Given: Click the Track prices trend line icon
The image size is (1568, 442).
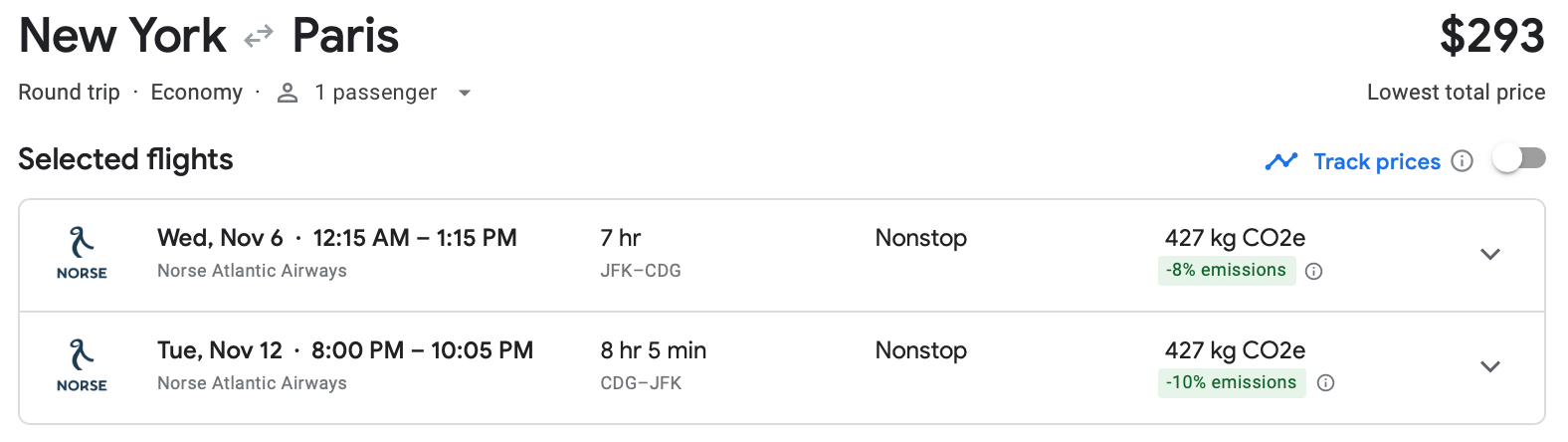Looking at the screenshot, I should coord(1280,161).
